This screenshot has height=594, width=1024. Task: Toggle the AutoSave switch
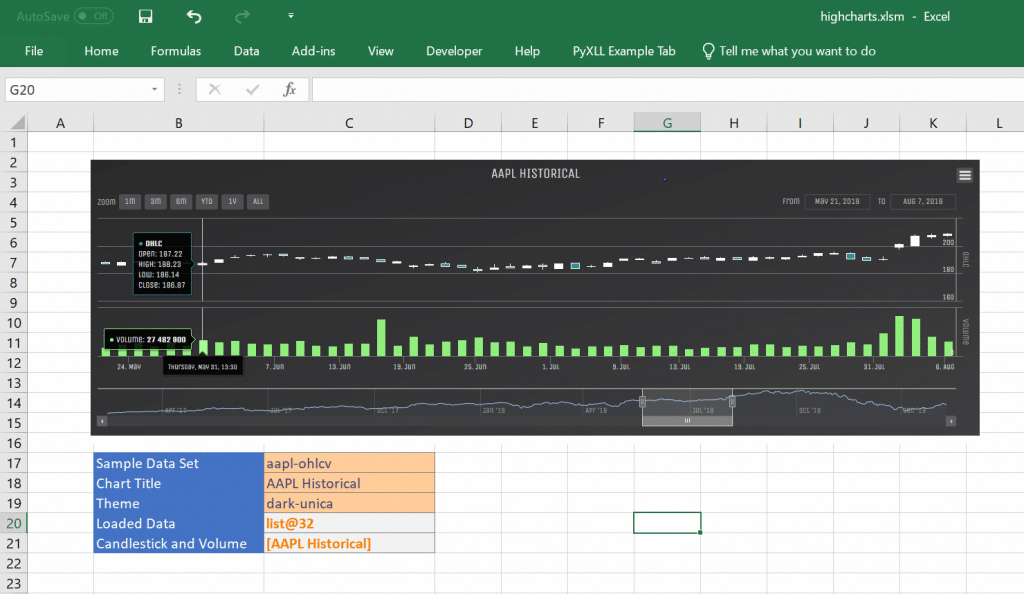93,16
